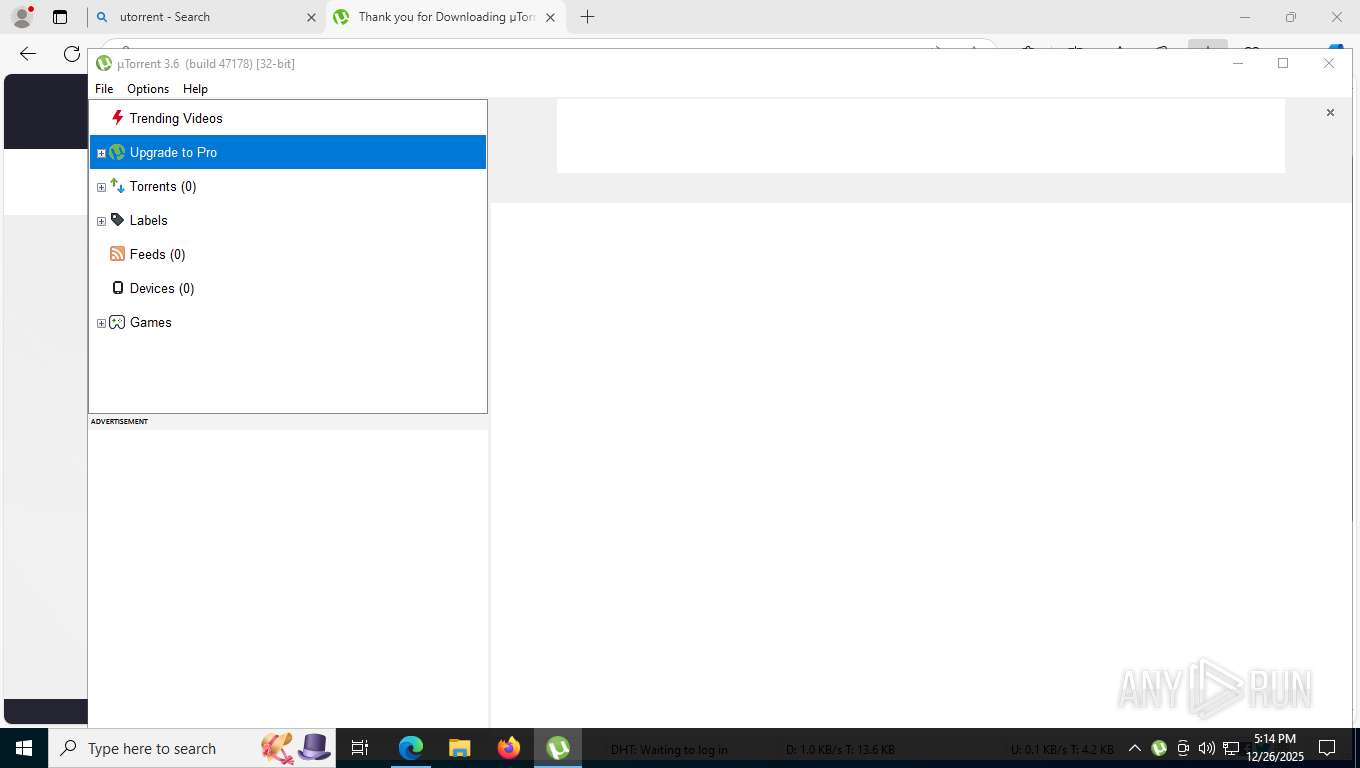Click the ADVERTISEMENT label in the left panel
Viewport: 1360px width, 768px height.
[119, 422]
